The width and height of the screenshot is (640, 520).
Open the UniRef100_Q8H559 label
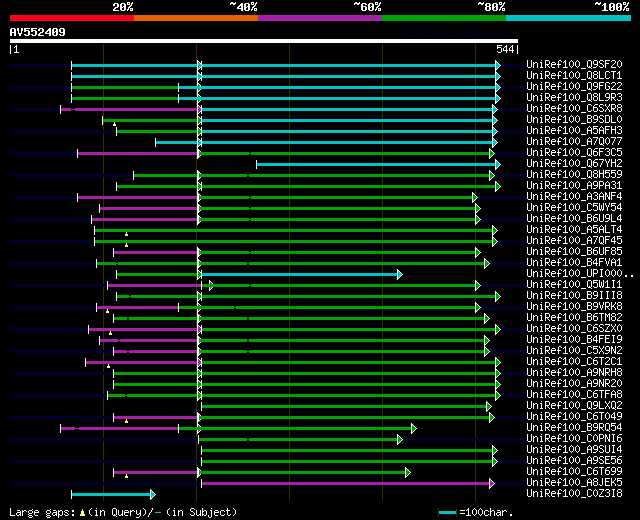[574, 175]
